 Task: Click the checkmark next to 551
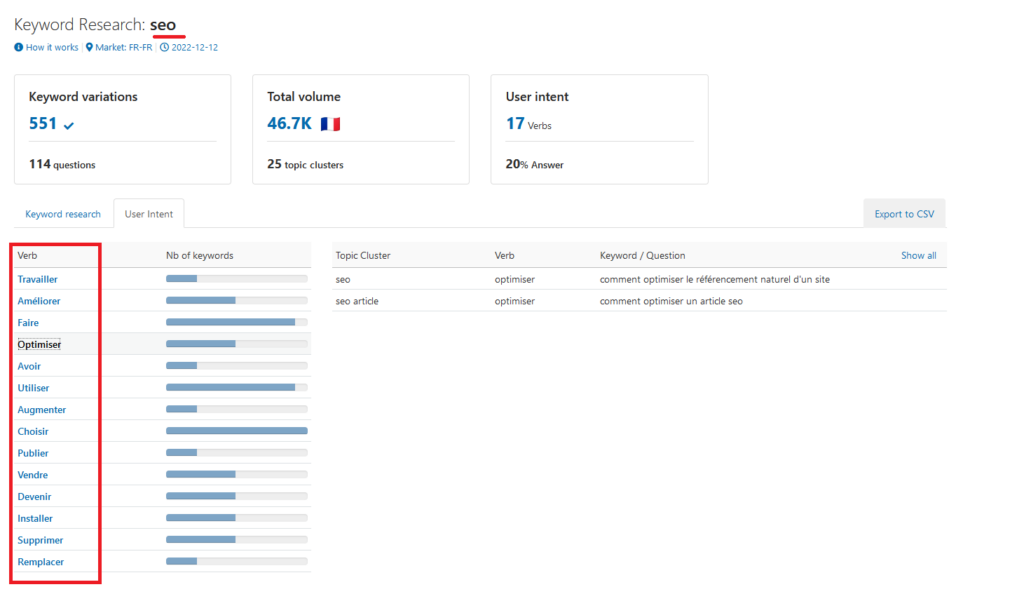69,126
